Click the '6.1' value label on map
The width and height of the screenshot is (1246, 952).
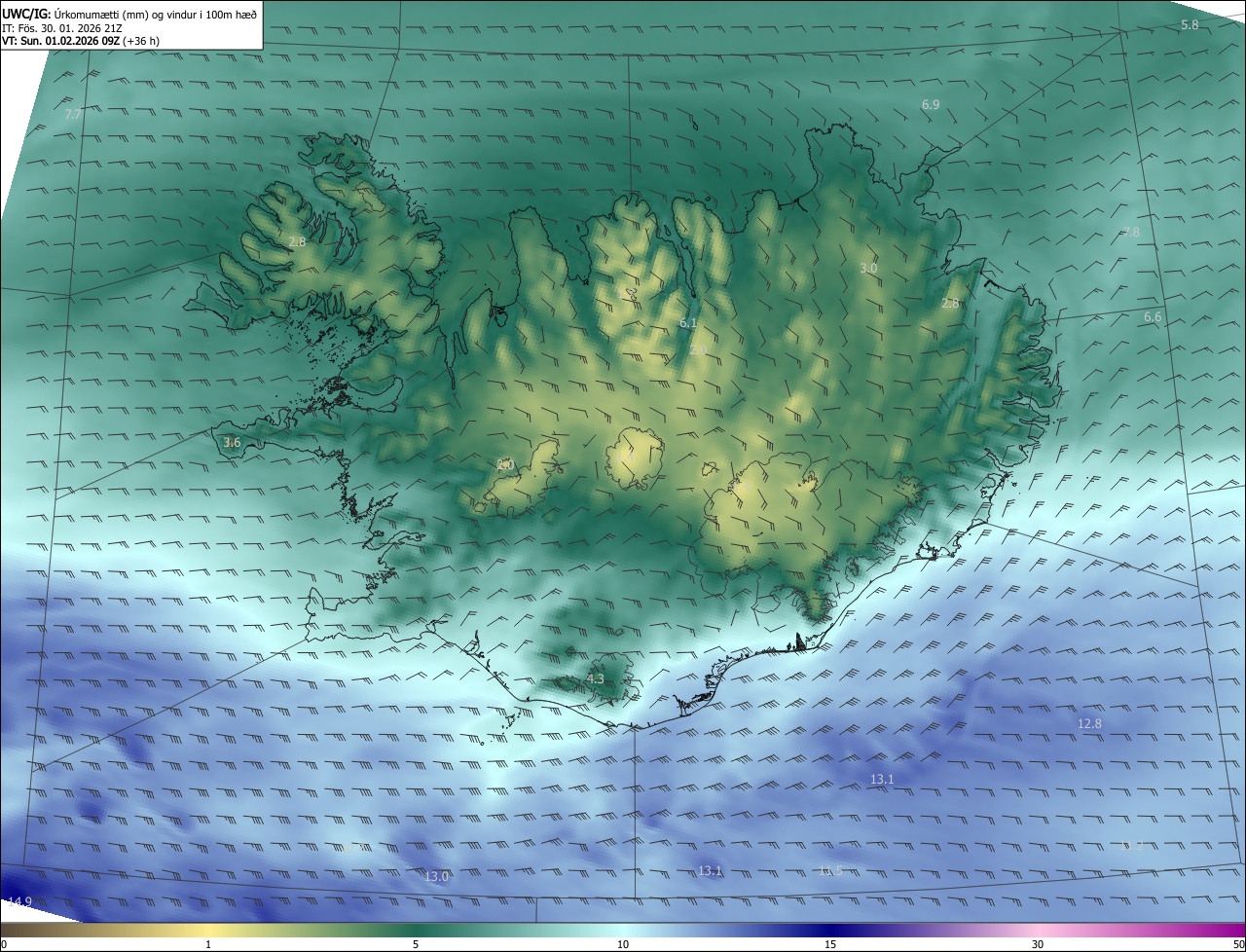[688, 322]
